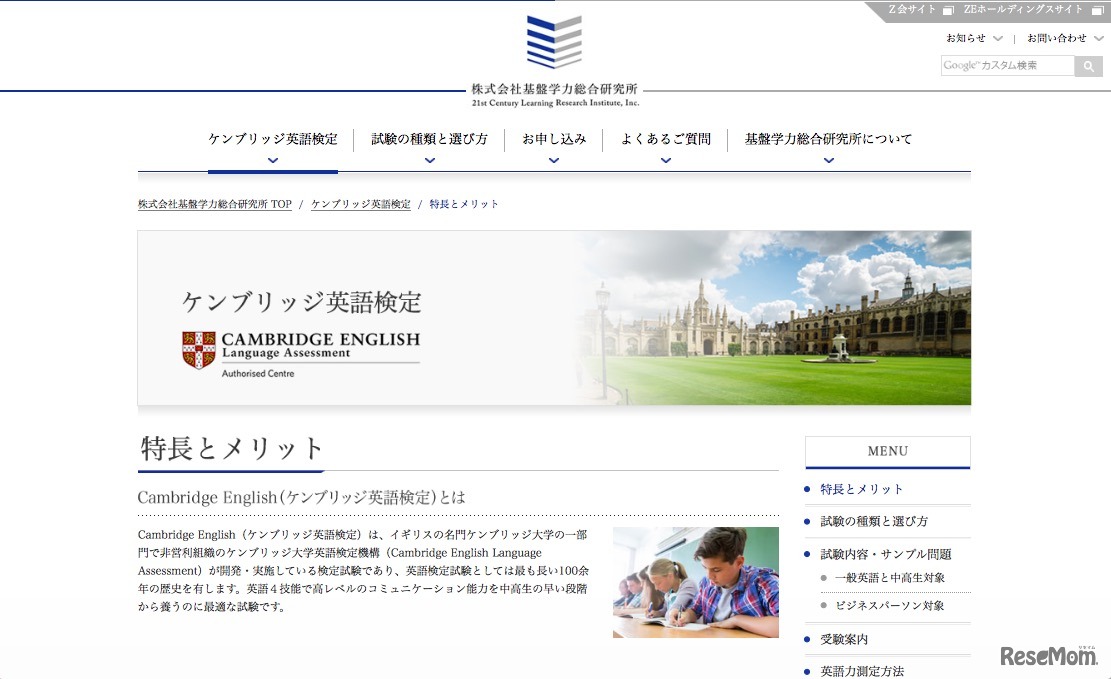Click the Cambridge English(ケンブリッジ英語検定)とは subheading
Screen dimensions: 1111x679
[301, 498]
